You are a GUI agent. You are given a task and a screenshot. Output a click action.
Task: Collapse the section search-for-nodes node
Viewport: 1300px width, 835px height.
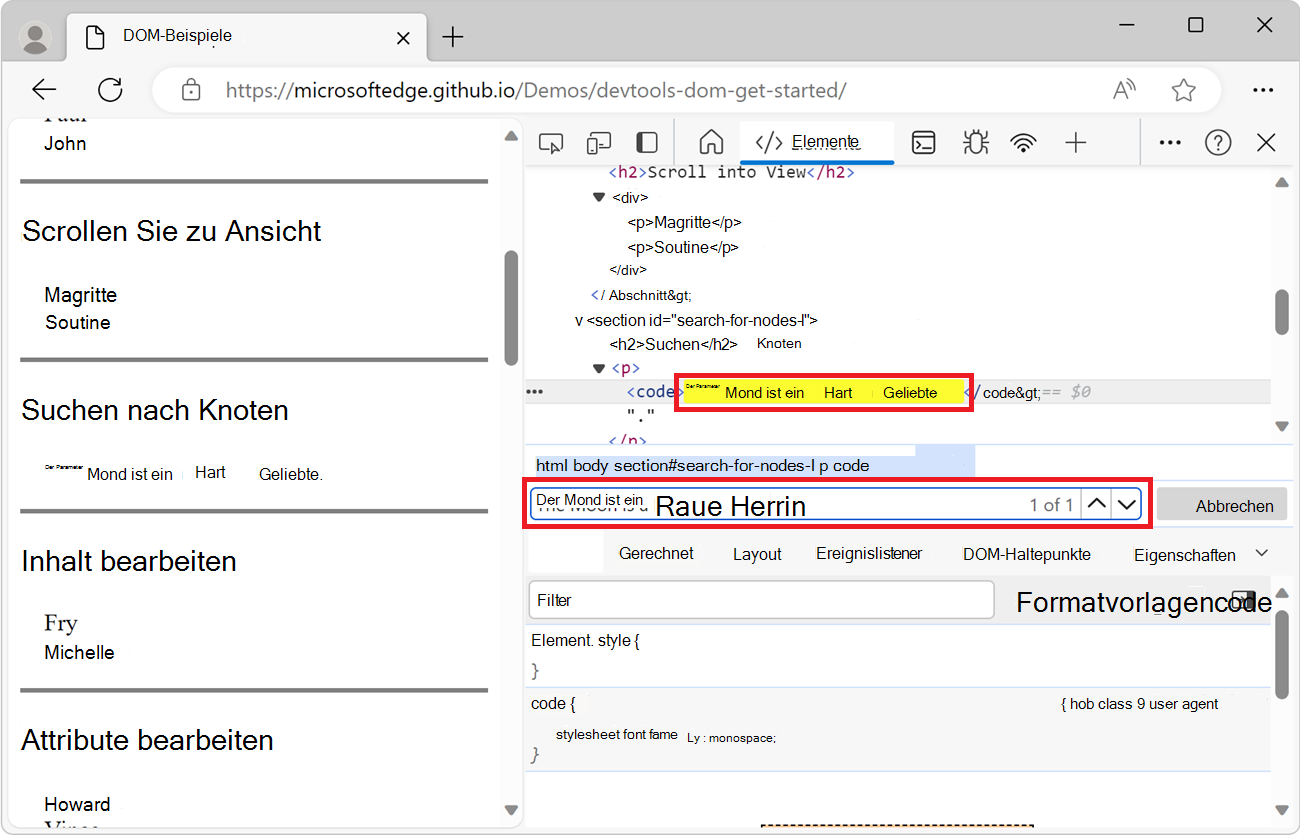578,321
